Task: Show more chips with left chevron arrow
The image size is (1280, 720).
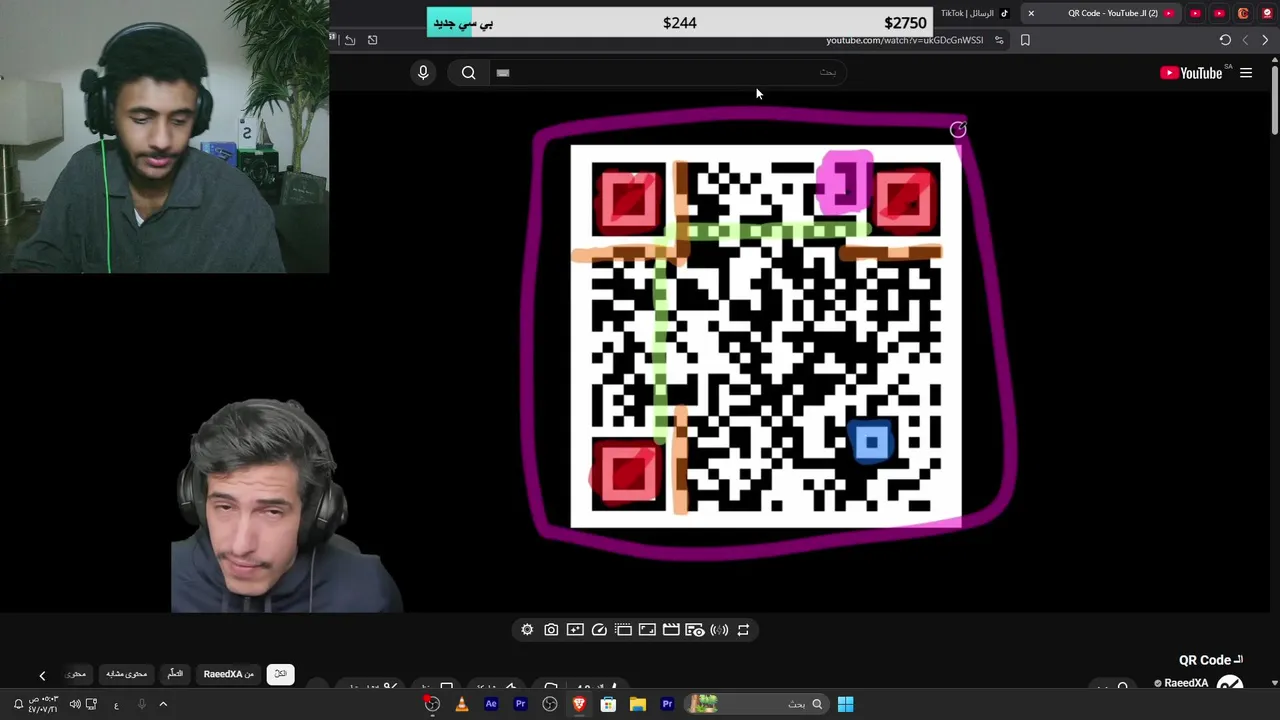Action: (x=42, y=676)
